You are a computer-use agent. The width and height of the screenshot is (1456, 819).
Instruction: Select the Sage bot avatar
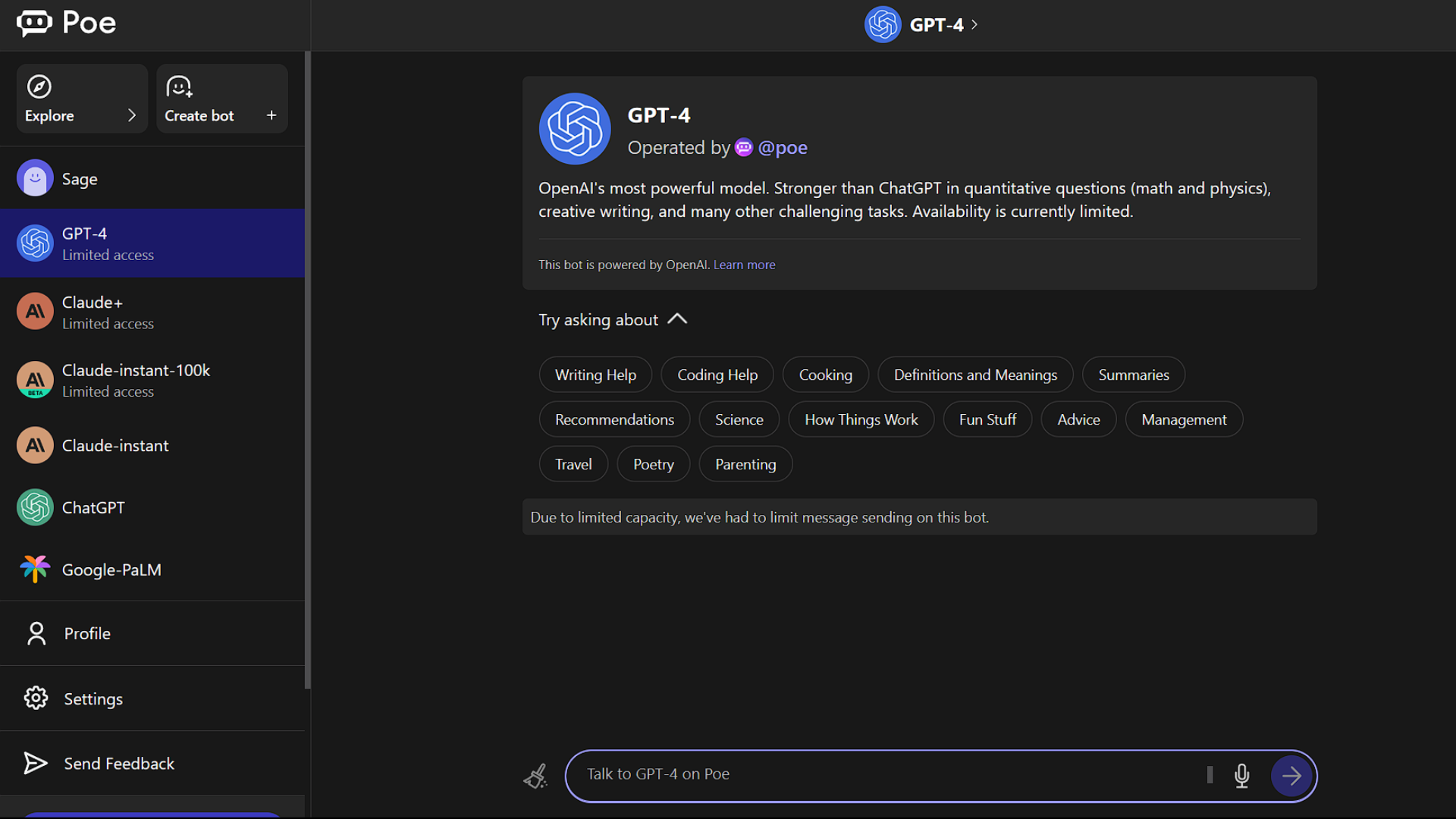[35, 179]
